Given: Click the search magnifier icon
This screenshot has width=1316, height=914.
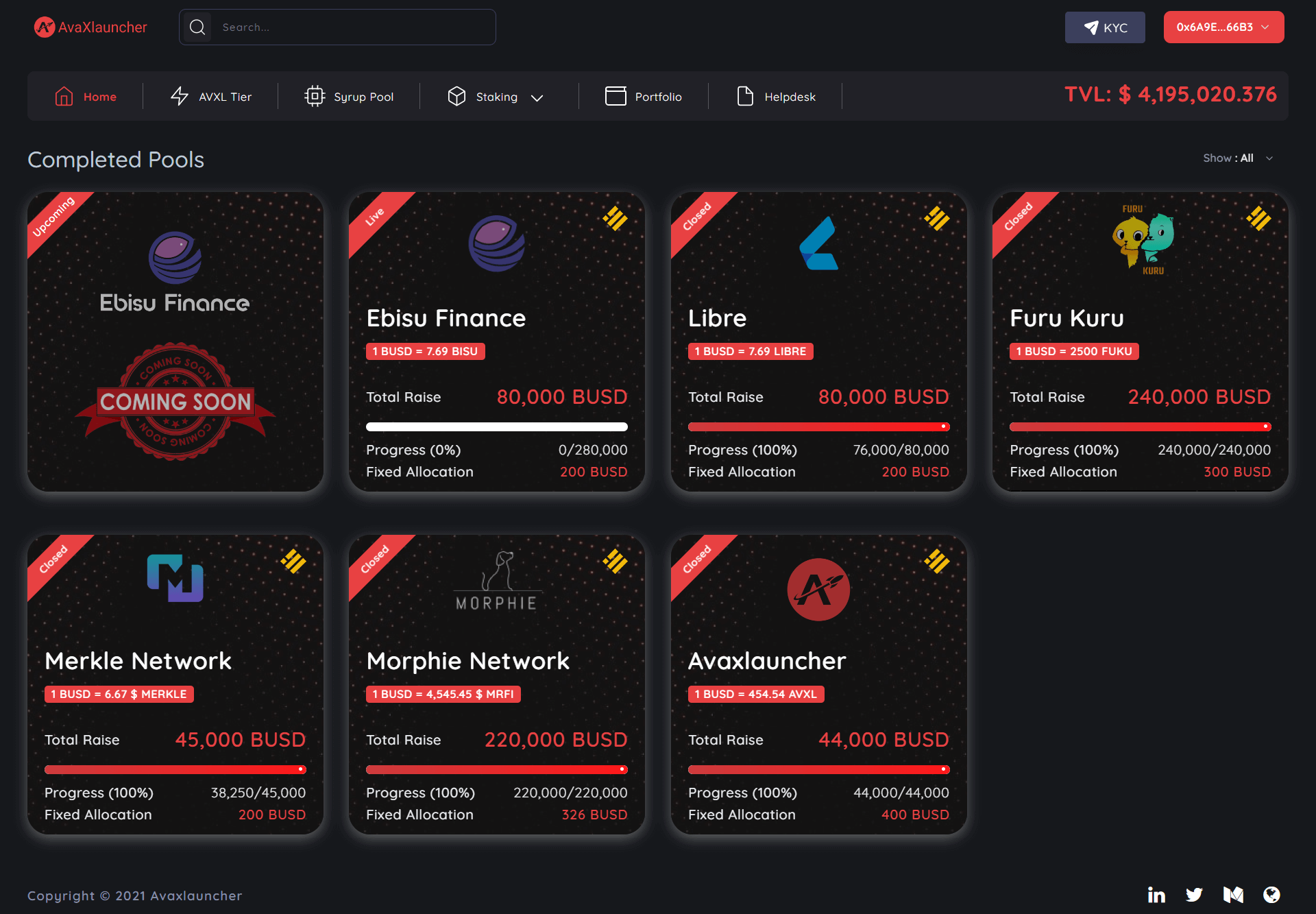Looking at the screenshot, I should pos(197,27).
